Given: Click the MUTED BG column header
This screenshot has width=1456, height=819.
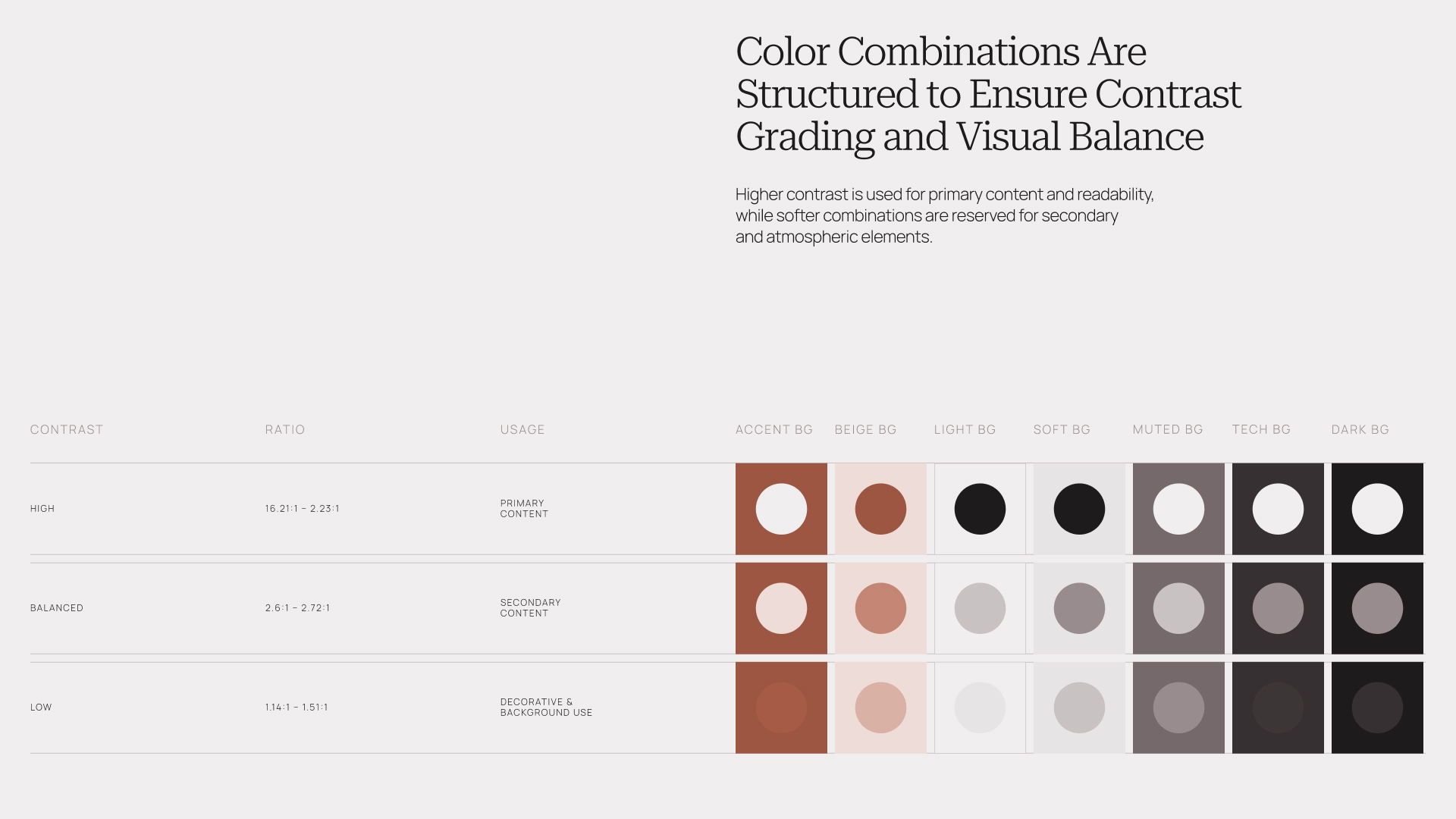Looking at the screenshot, I should (1168, 429).
